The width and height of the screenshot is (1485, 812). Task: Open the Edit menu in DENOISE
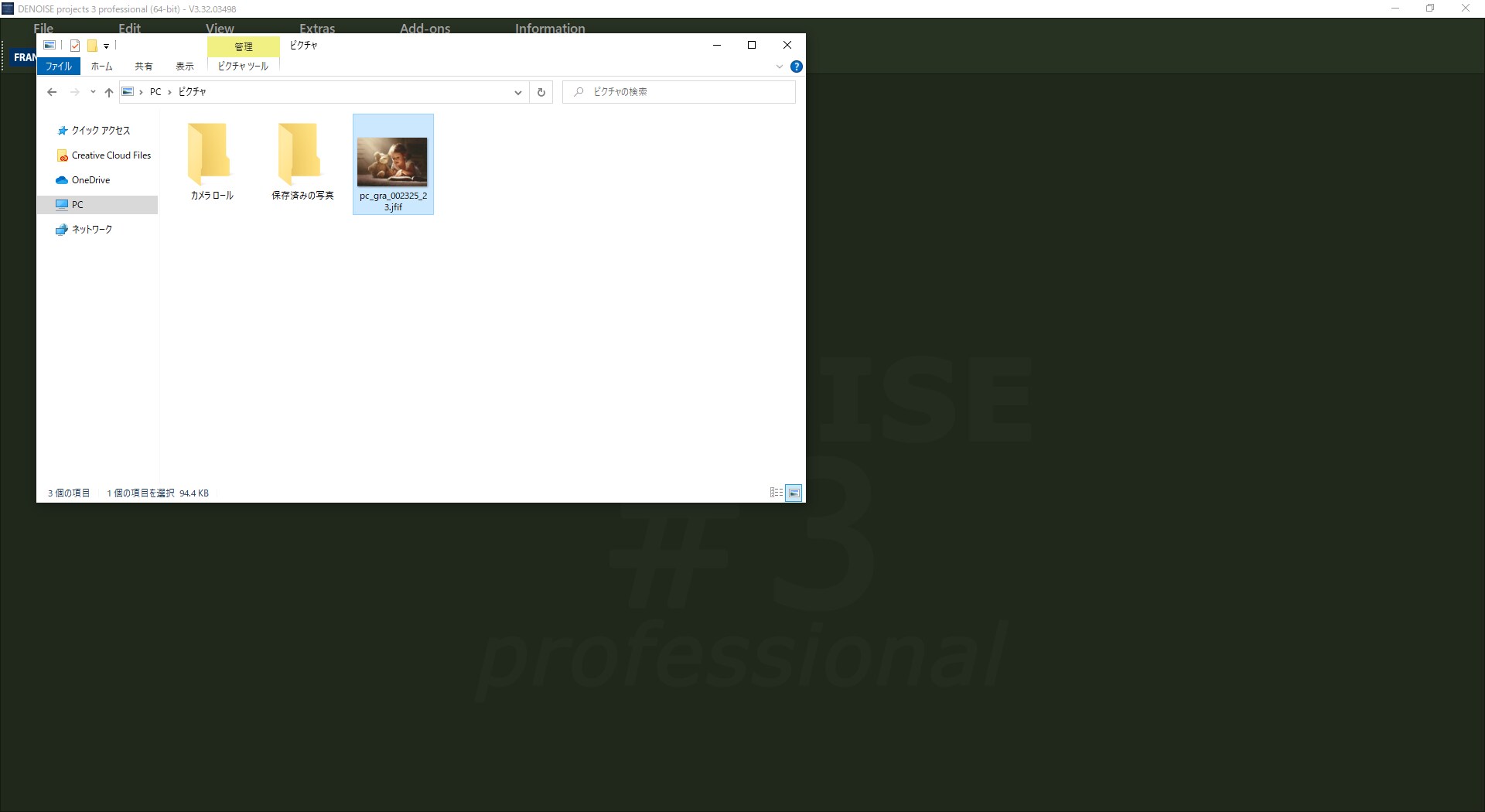click(129, 28)
